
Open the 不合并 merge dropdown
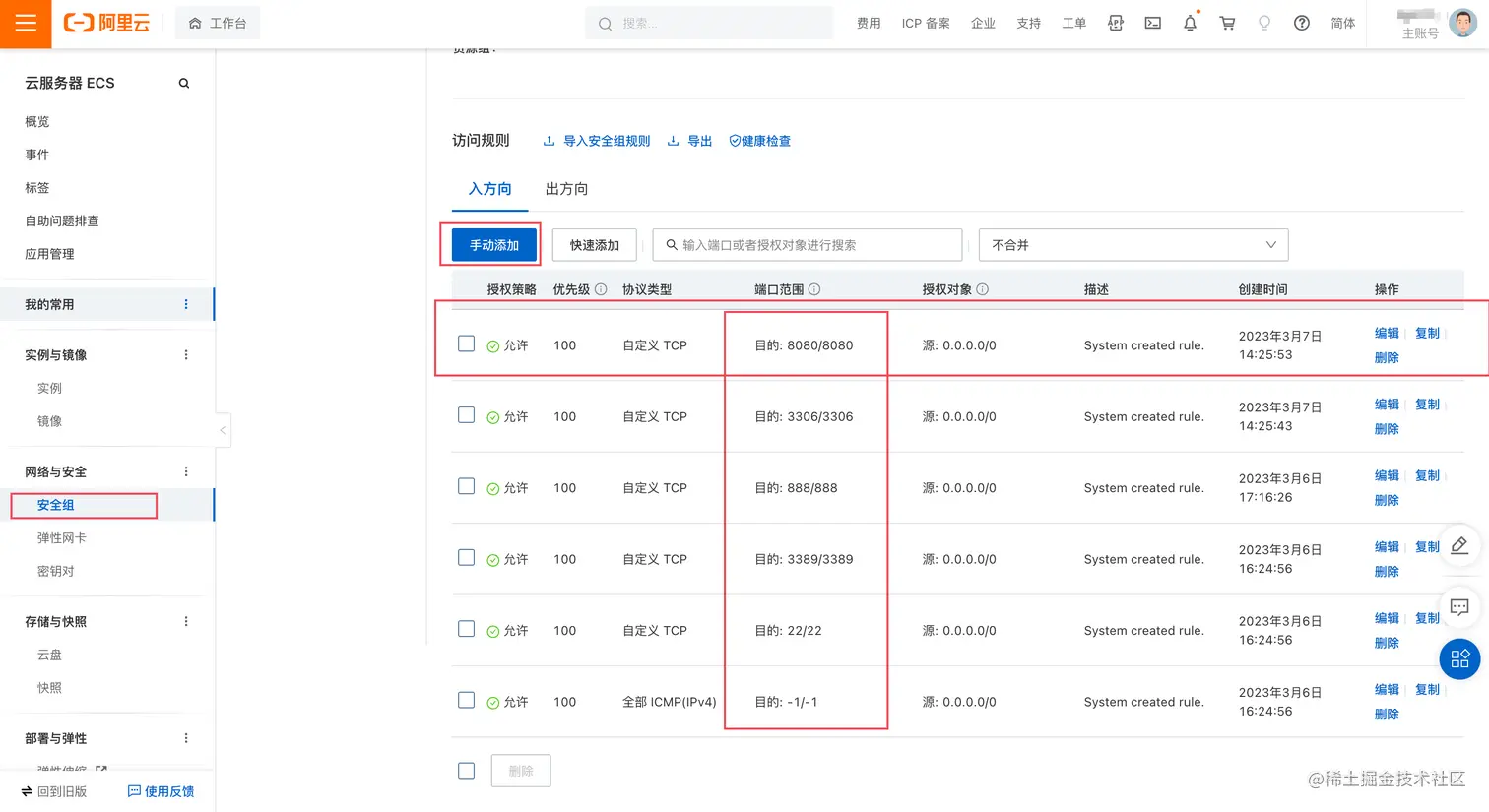1133,245
